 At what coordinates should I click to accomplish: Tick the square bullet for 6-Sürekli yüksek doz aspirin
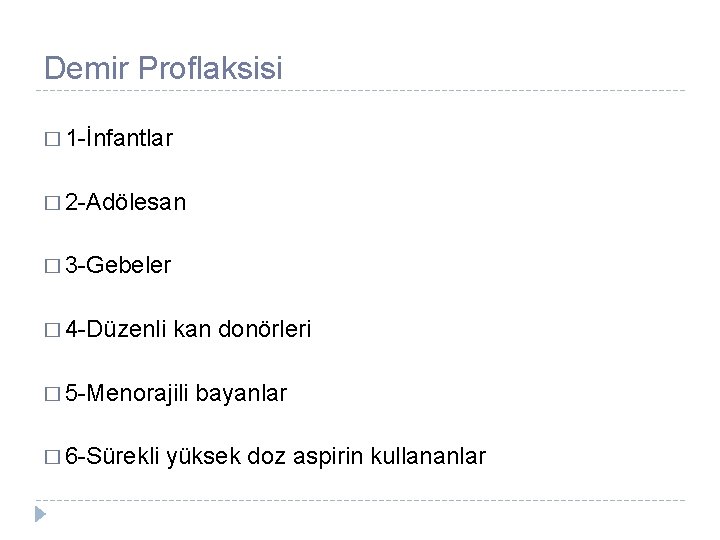pyautogui.click(x=52, y=457)
